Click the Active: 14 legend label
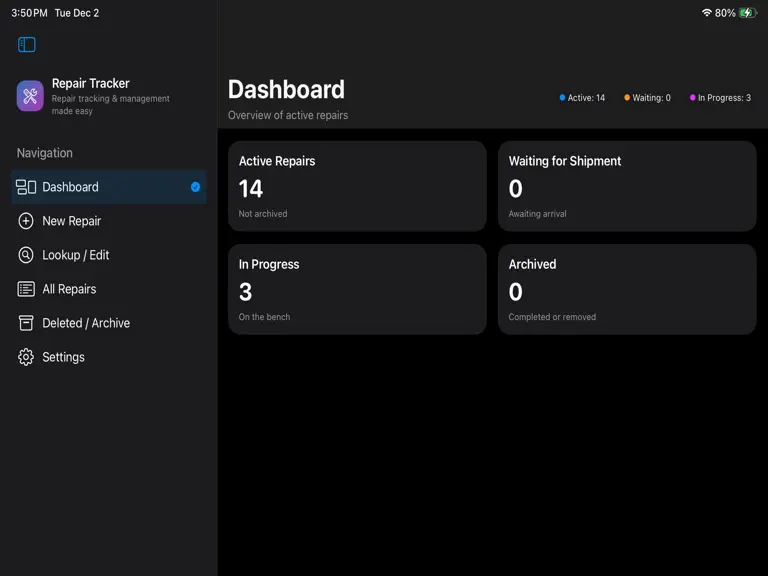 pyautogui.click(x=586, y=97)
